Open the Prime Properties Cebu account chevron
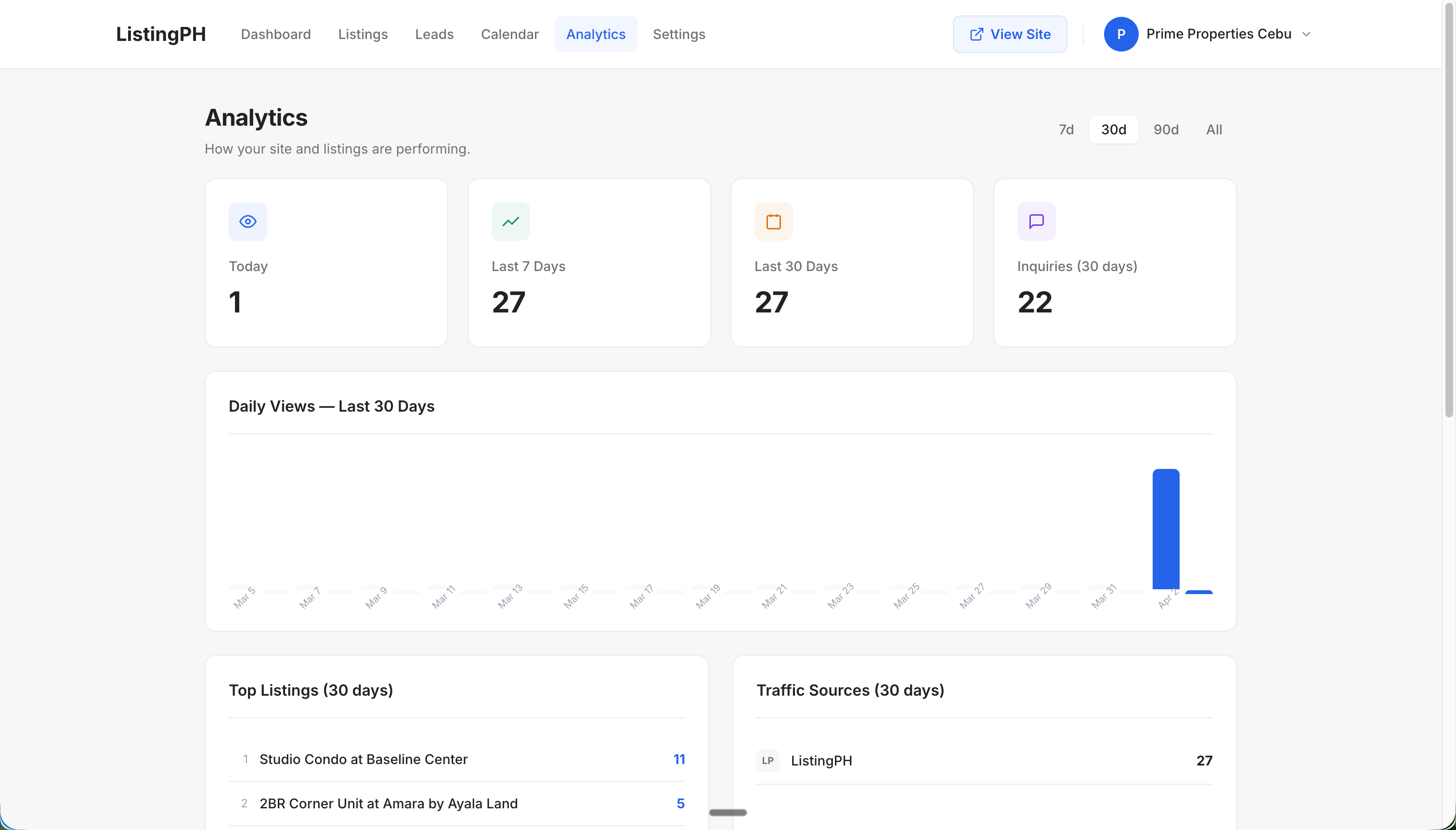 click(x=1306, y=34)
